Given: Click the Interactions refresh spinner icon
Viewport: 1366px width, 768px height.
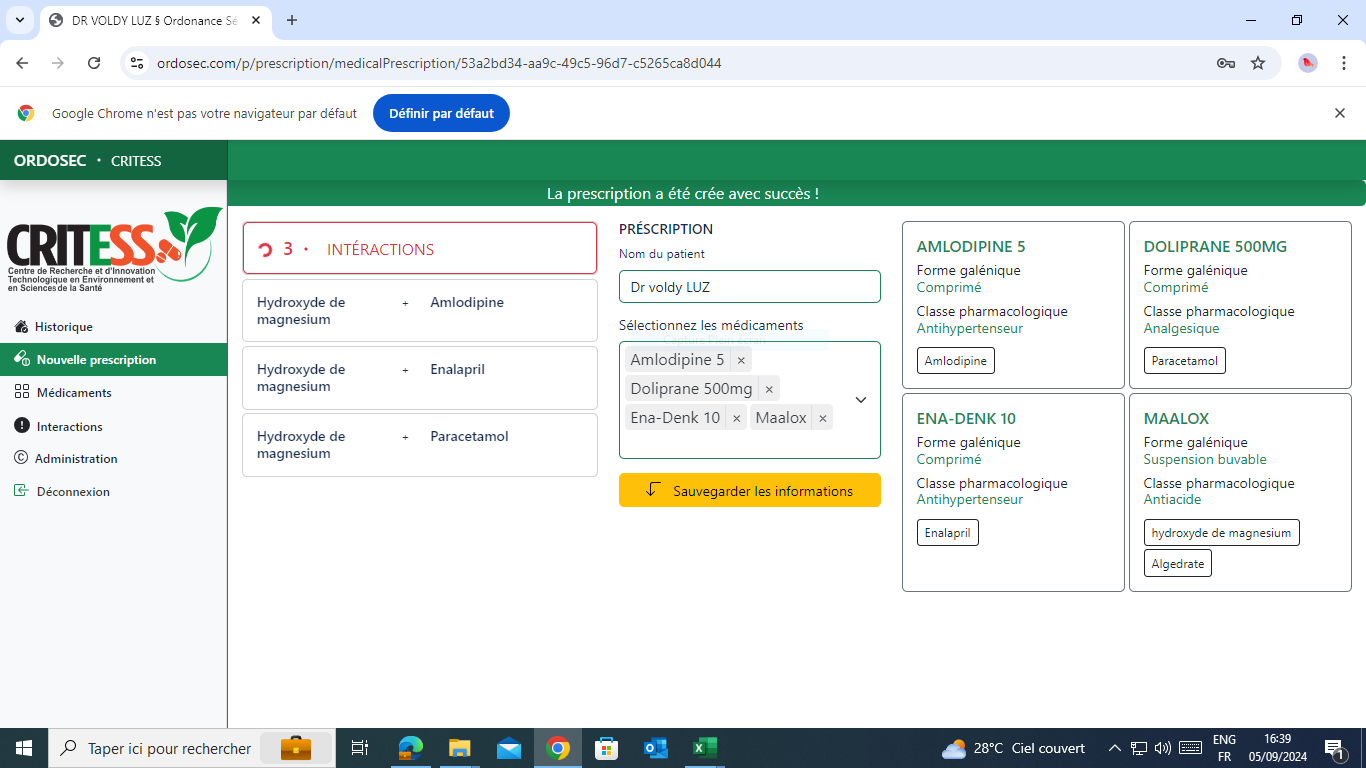Looking at the screenshot, I should pos(265,250).
